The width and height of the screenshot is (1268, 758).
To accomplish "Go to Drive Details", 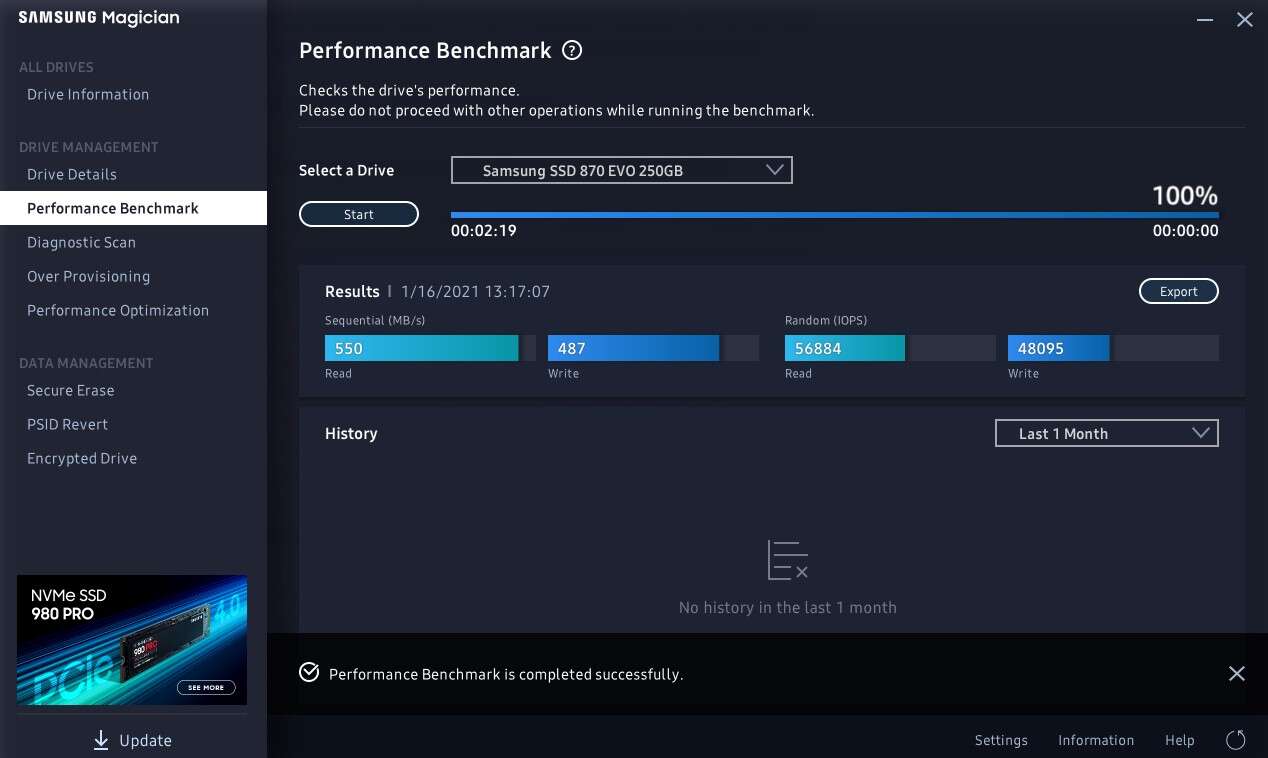I will pos(72,174).
